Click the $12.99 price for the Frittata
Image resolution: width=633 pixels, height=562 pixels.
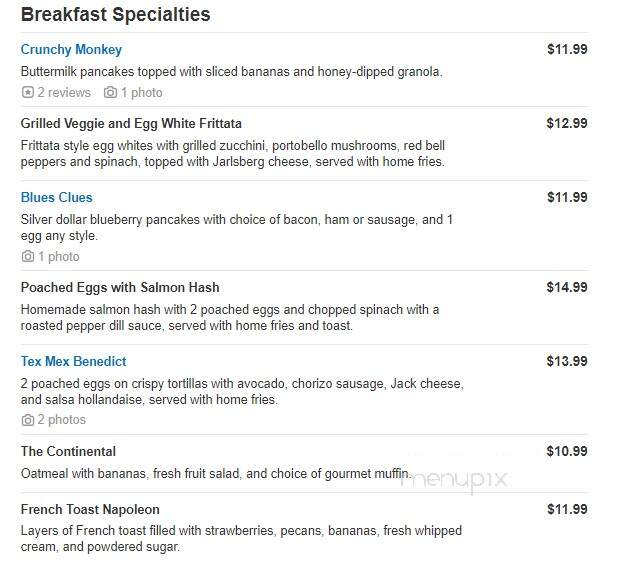[x=567, y=123]
